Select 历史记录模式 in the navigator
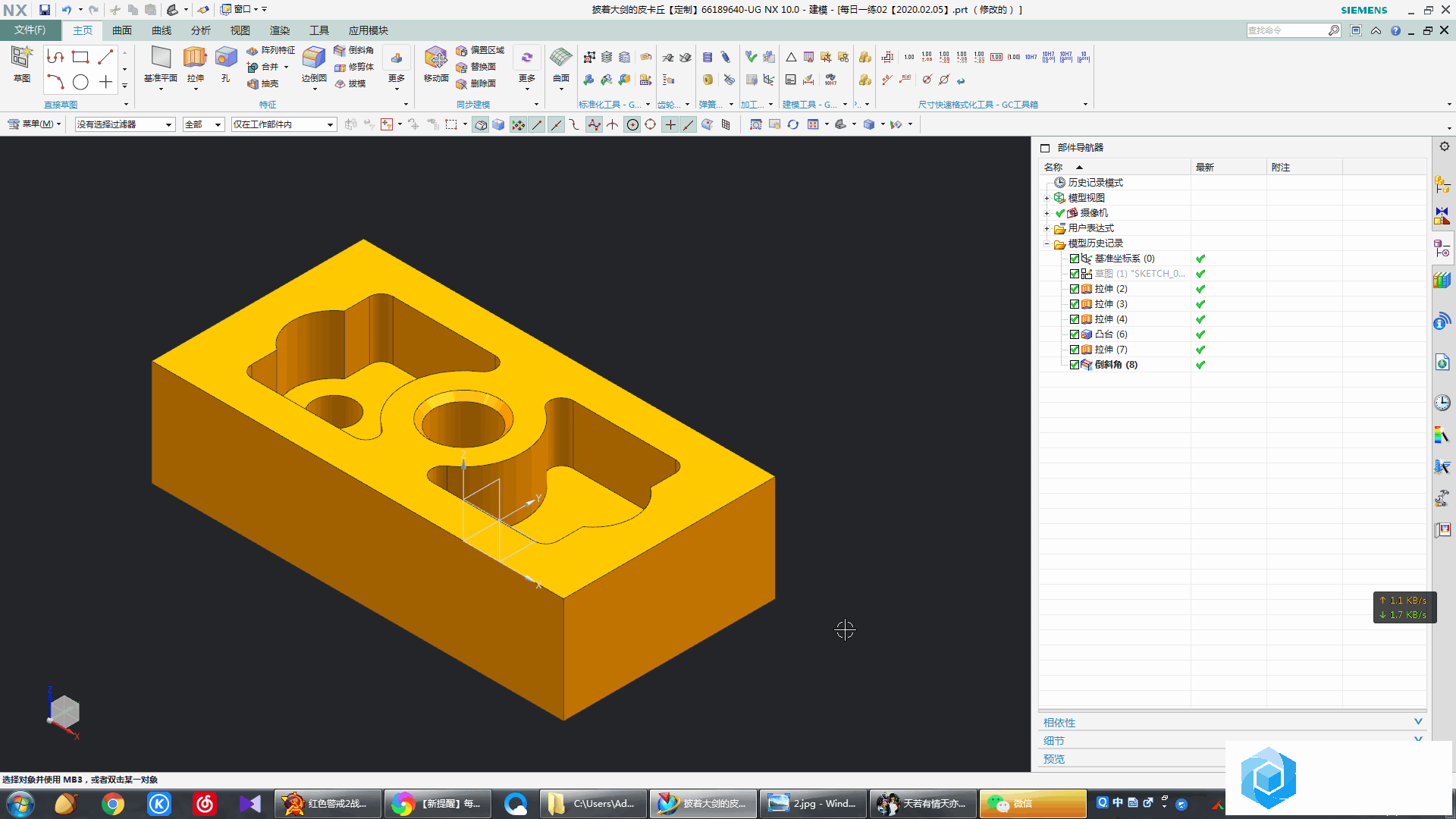 1095,183
